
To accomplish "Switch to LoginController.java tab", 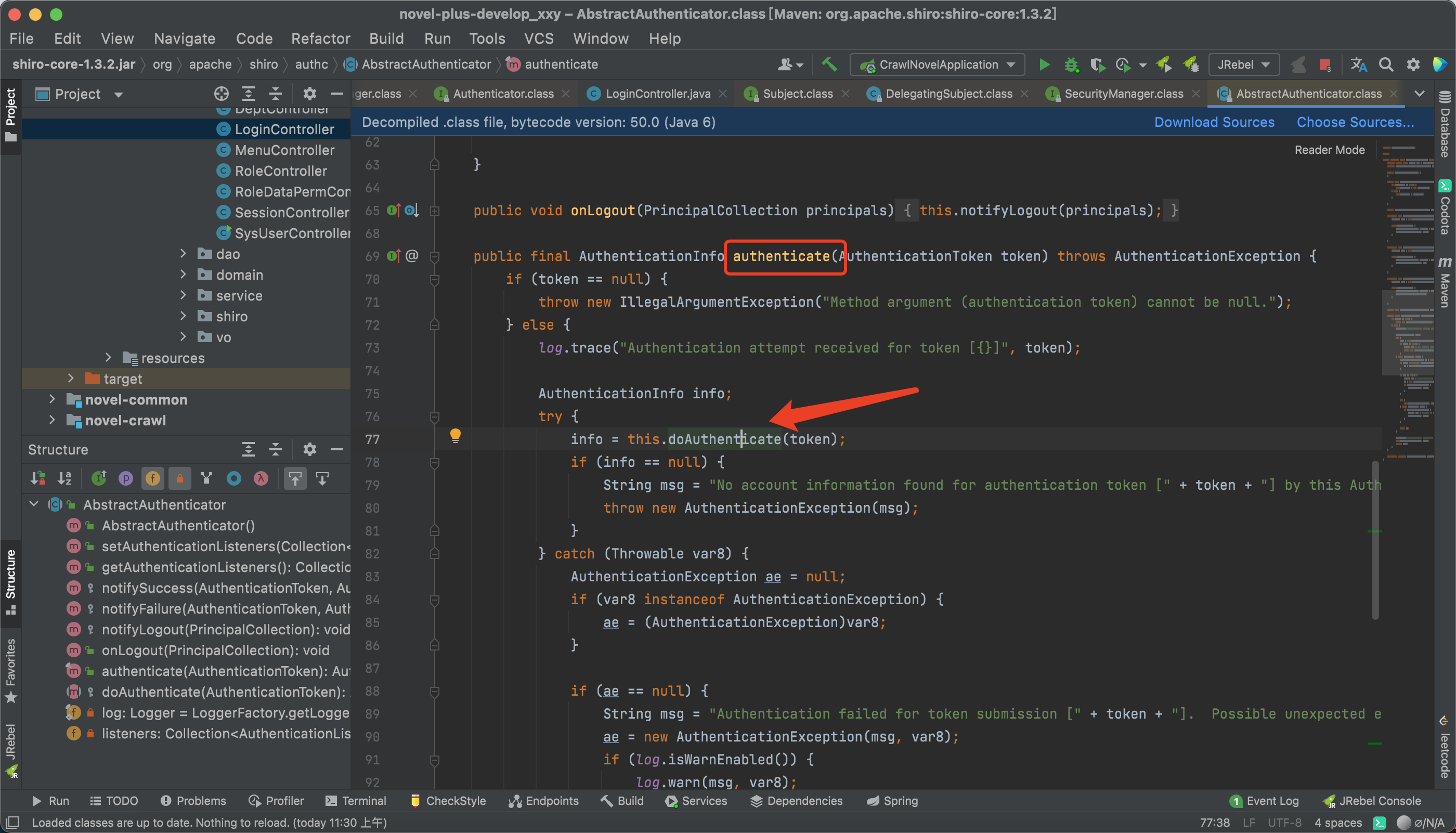I will click(x=657, y=94).
